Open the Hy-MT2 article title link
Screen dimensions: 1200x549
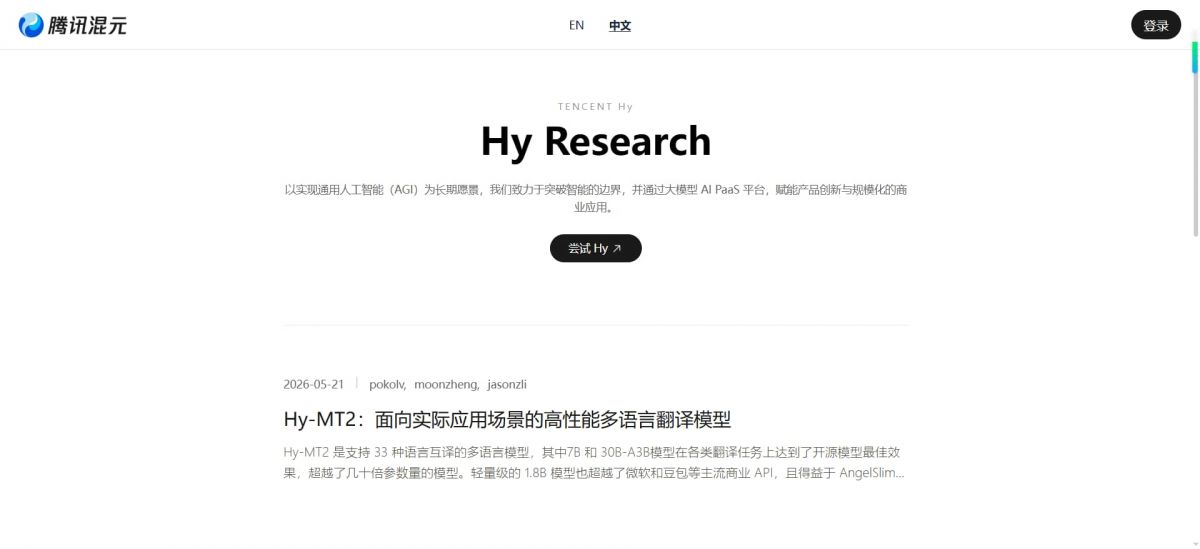pos(508,419)
